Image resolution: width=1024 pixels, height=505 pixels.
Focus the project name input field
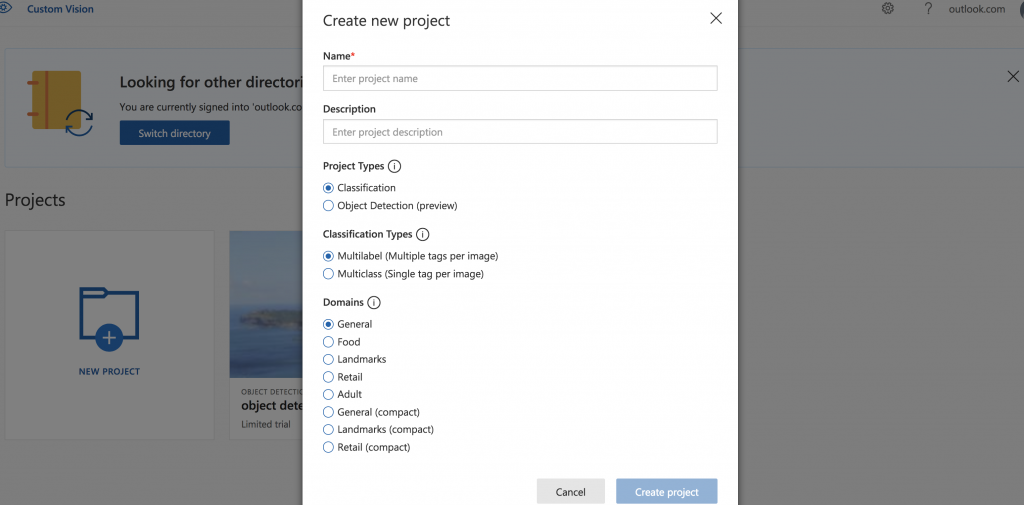click(x=520, y=79)
